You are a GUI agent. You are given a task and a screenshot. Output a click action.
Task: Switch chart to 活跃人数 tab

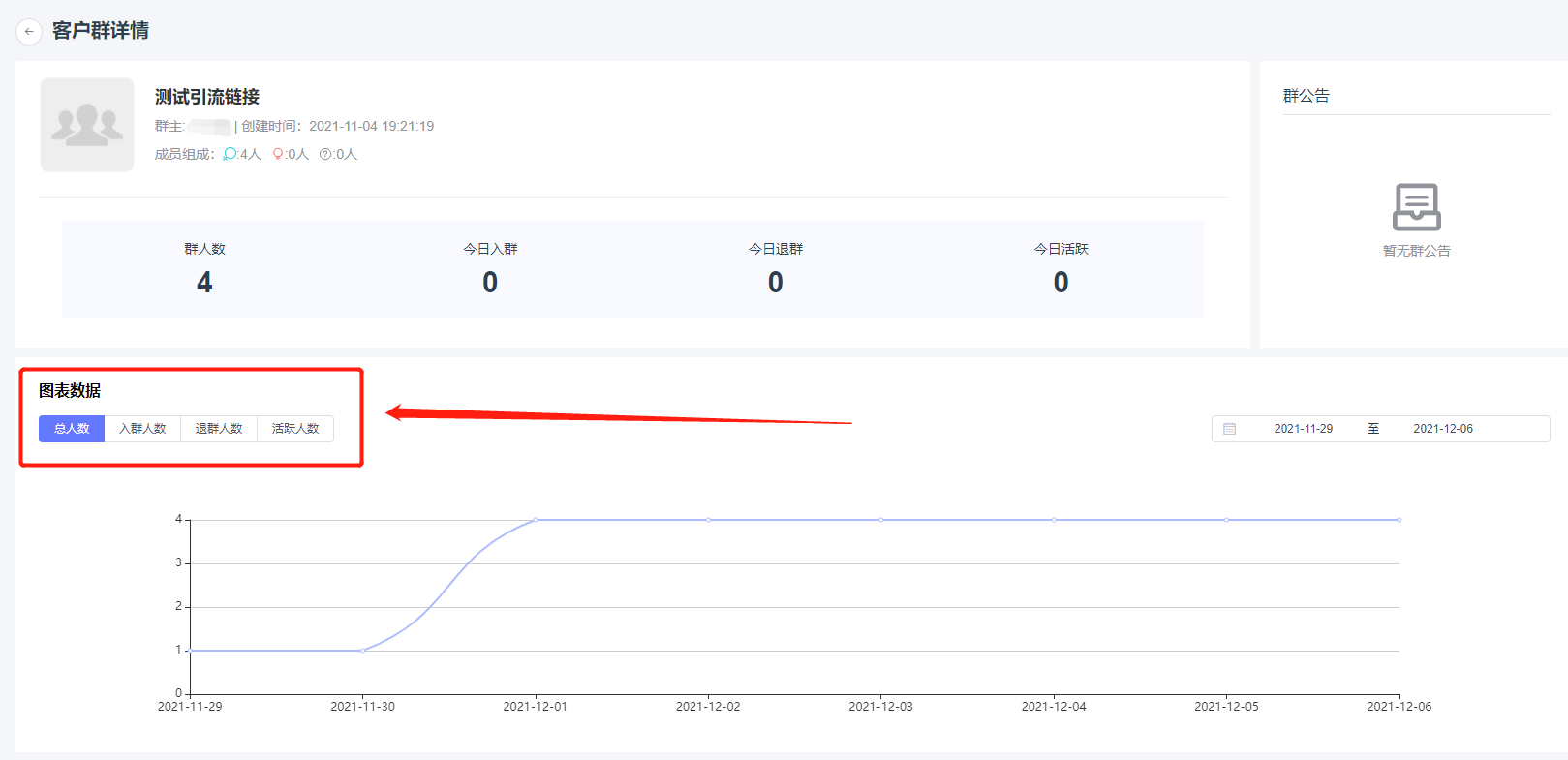coord(295,429)
